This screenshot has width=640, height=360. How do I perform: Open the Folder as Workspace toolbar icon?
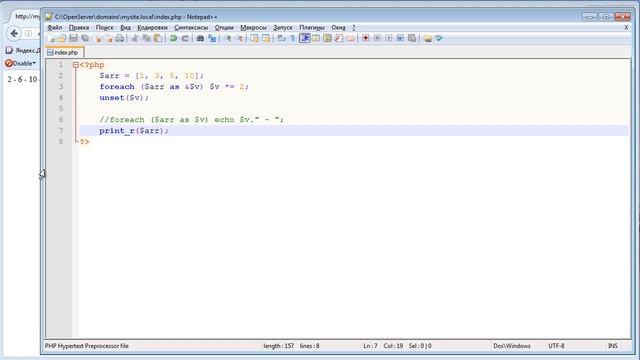(x=351, y=38)
